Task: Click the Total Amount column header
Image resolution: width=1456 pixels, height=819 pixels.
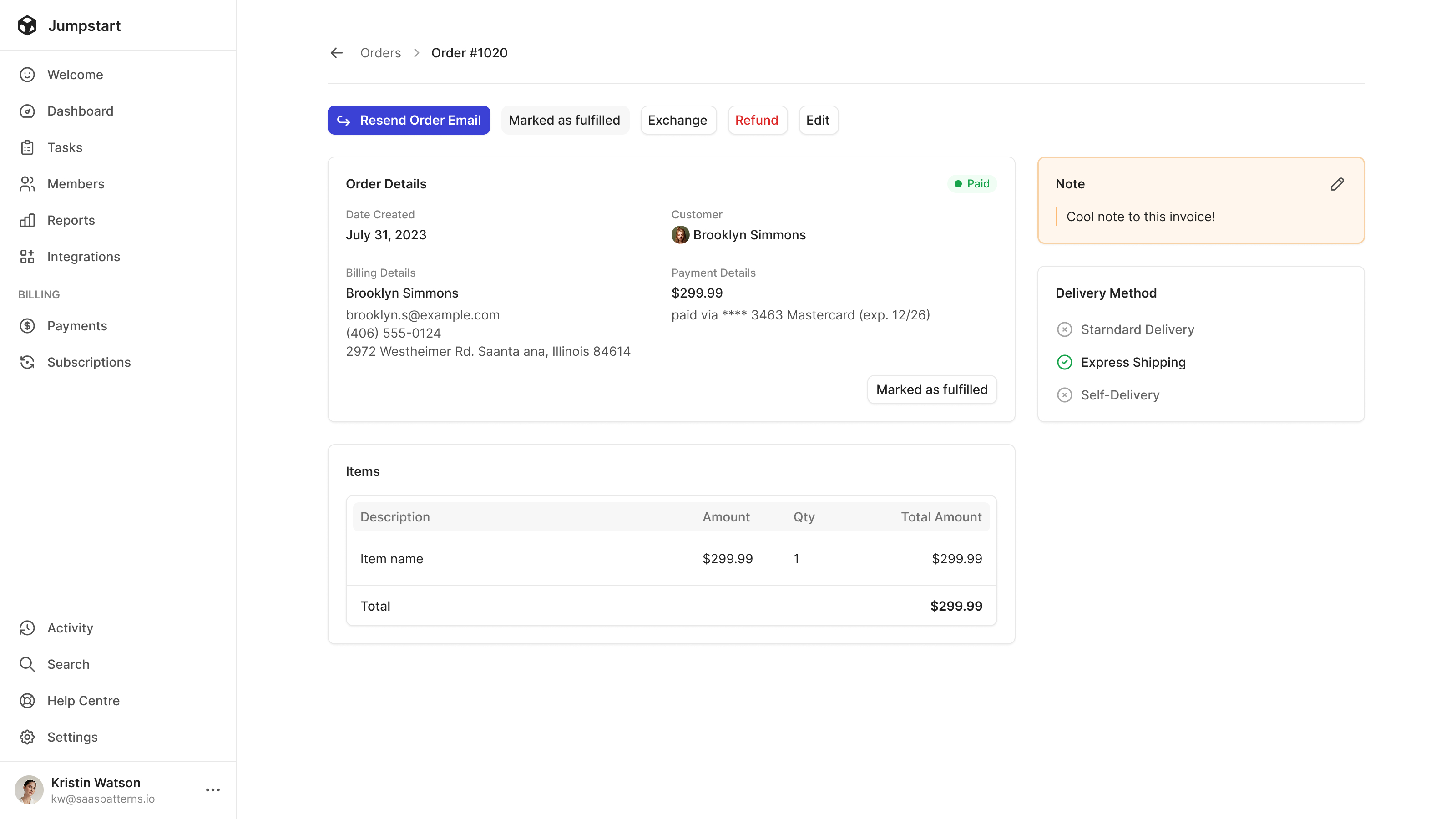Action: pos(941,516)
